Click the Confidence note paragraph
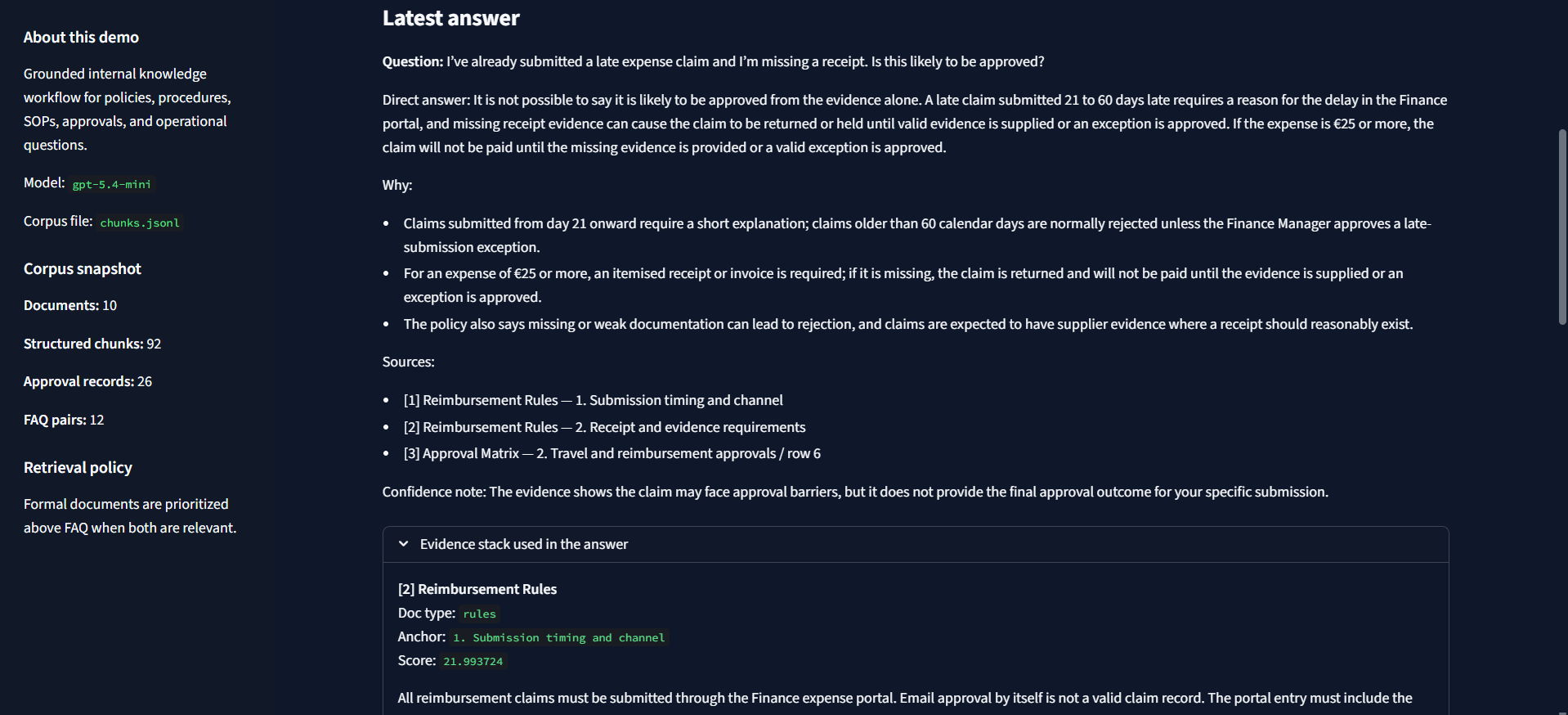1568x715 pixels. (854, 492)
